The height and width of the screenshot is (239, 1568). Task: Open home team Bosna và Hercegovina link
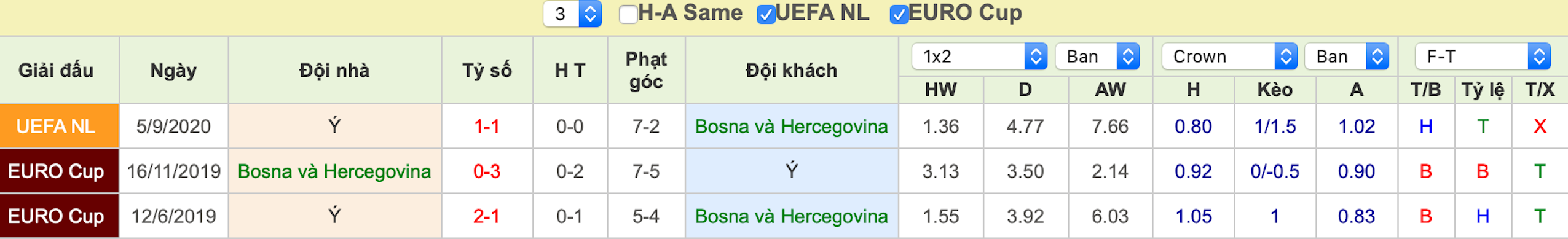[x=334, y=171]
